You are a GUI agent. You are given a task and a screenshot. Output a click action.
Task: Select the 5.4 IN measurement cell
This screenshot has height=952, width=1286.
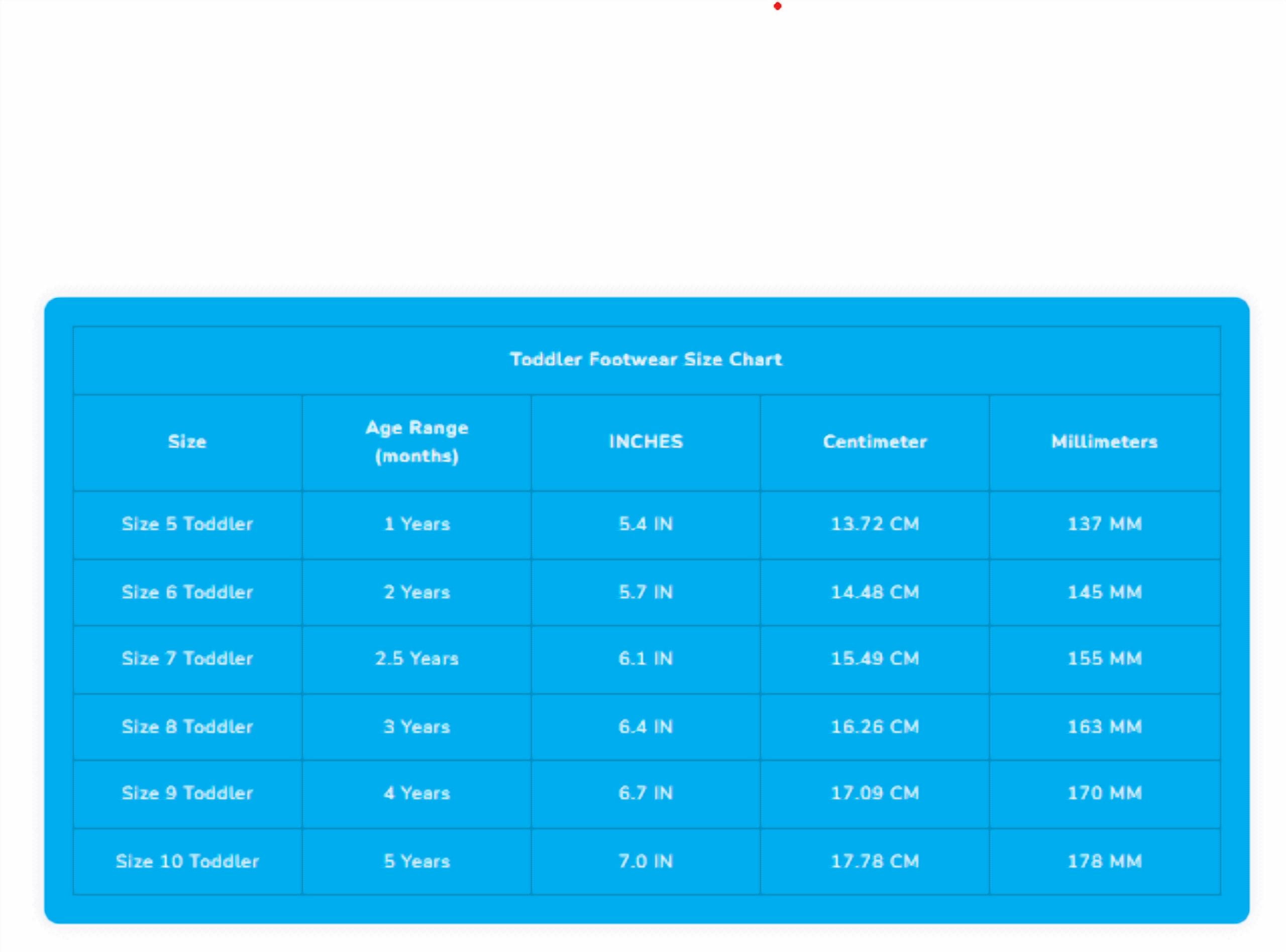click(646, 524)
